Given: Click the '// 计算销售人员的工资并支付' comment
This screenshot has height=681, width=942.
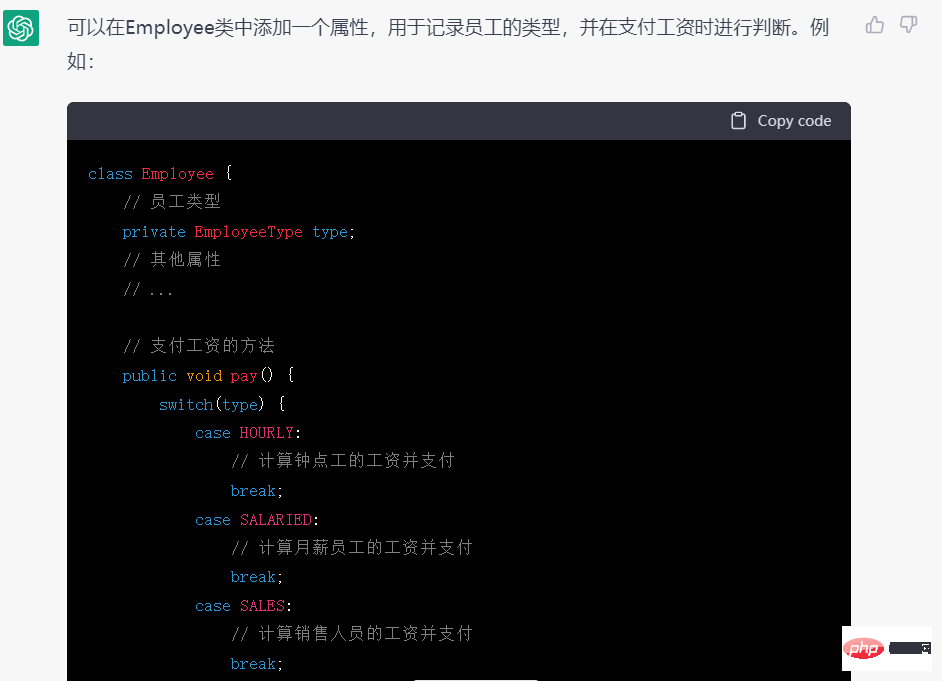Looking at the screenshot, I should [x=352, y=634].
